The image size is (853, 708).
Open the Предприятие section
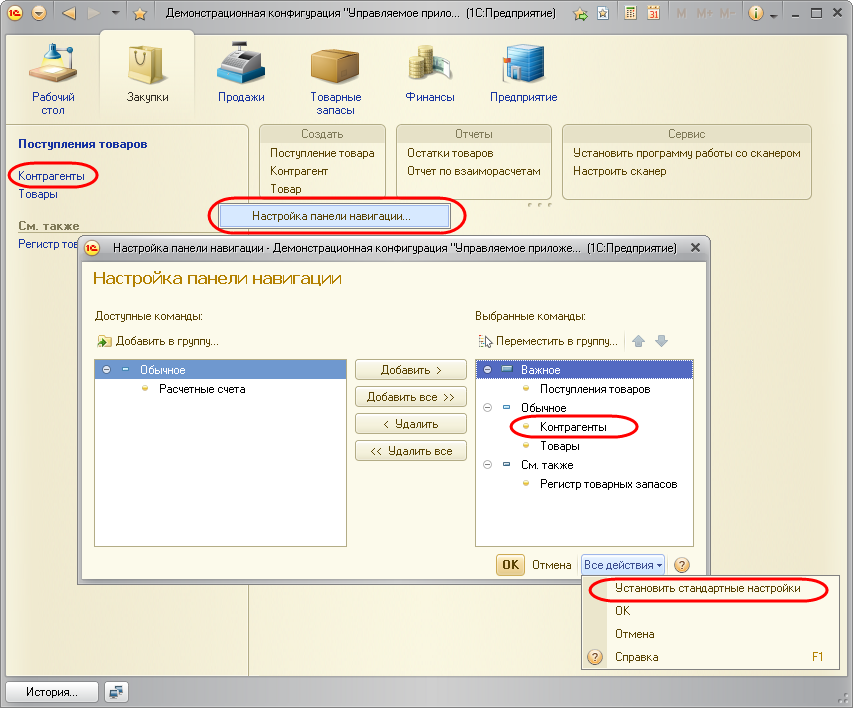(x=523, y=75)
